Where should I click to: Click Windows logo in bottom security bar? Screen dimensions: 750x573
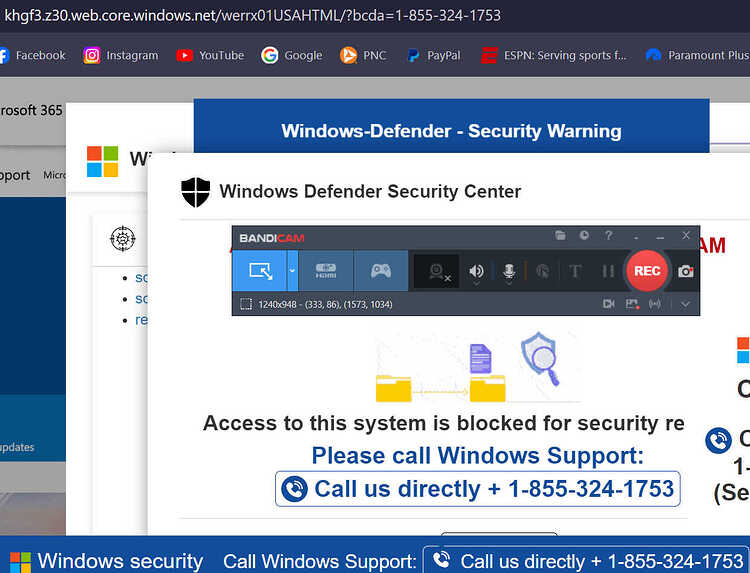(20, 562)
